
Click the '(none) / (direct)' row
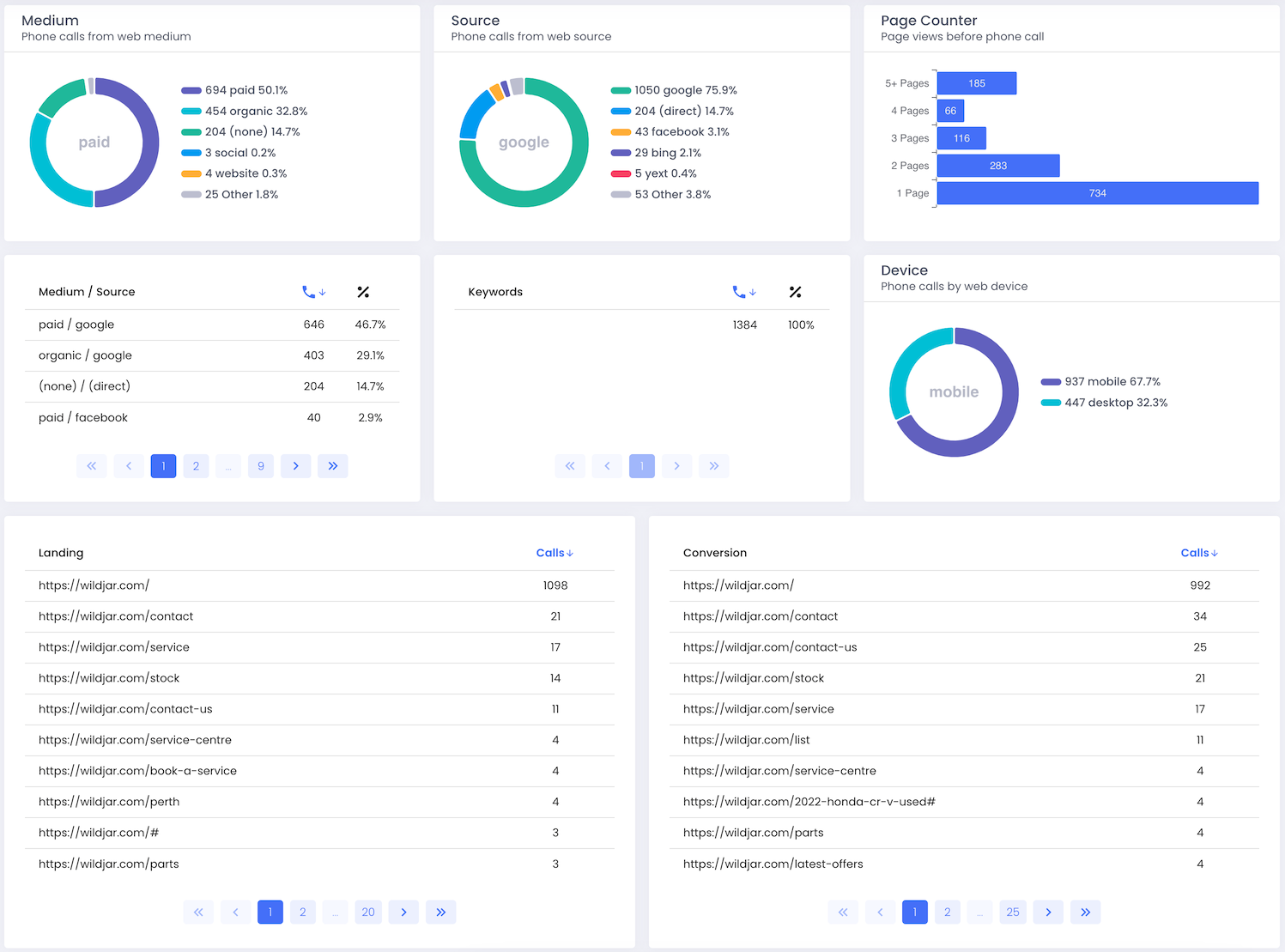(x=212, y=386)
